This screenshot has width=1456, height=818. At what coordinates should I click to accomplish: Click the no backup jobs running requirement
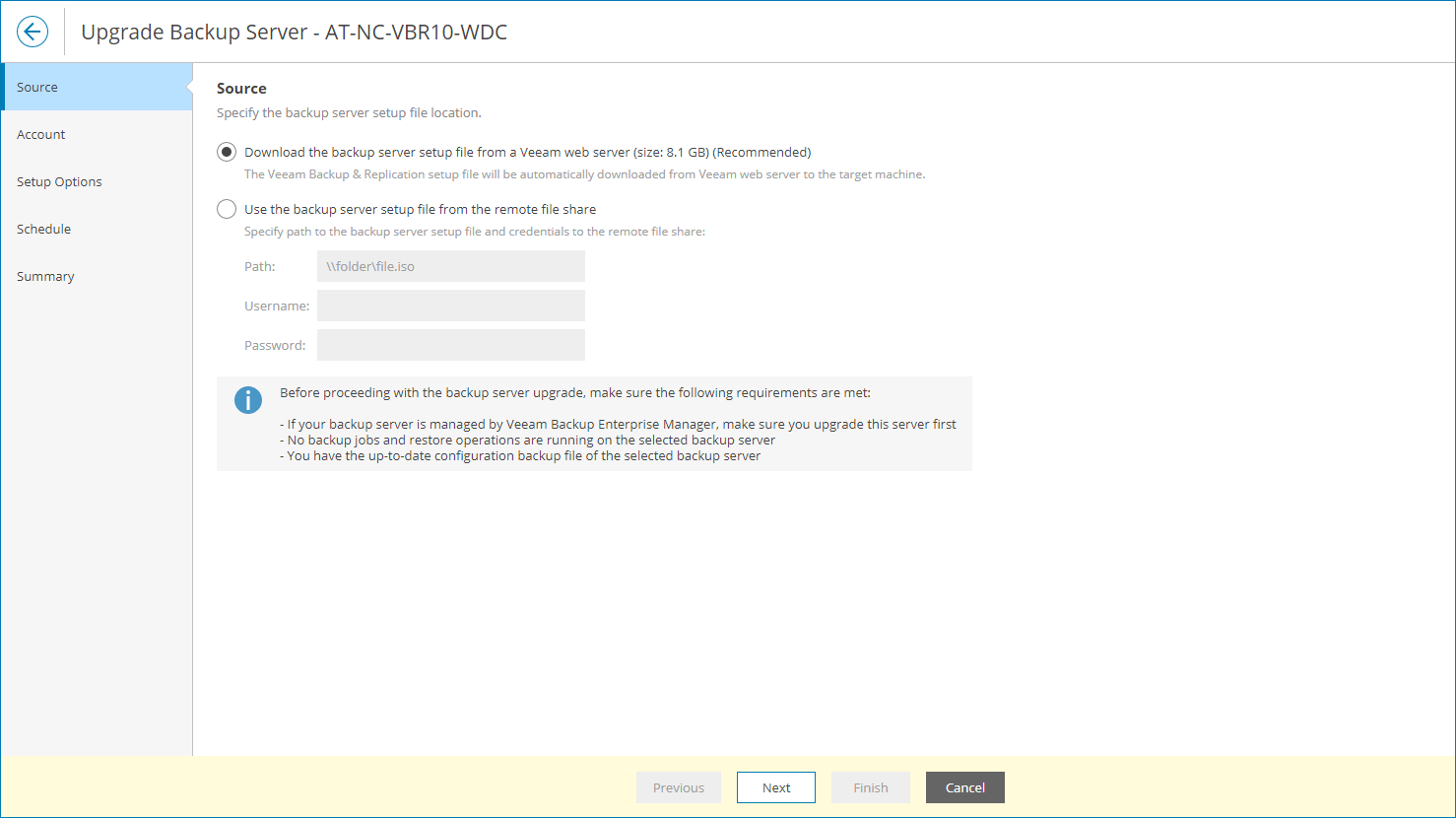pyautogui.click(x=527, y=440)
